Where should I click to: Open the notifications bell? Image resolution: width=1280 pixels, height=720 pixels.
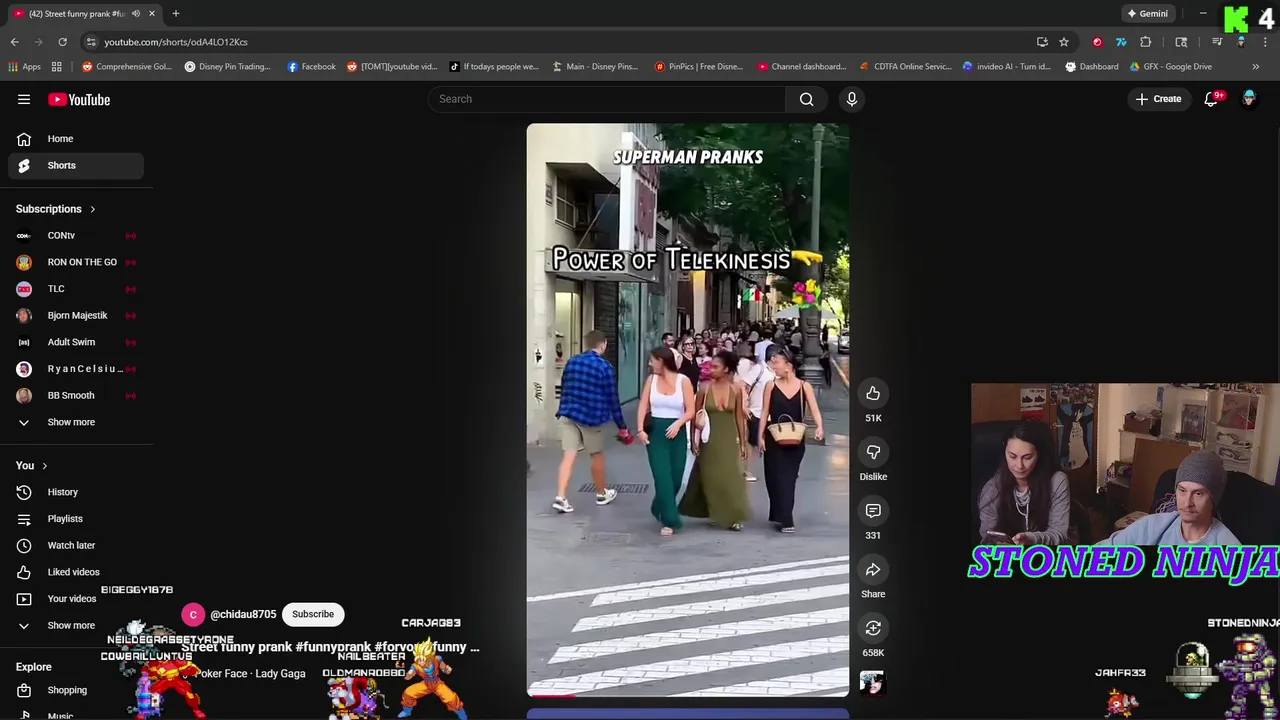(x=1211, y=99)
